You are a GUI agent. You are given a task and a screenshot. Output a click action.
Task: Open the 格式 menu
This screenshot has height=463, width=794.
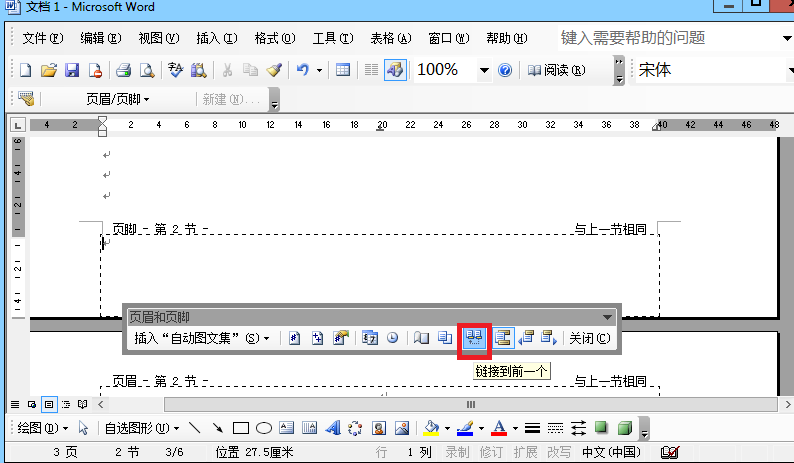[274, 38]
